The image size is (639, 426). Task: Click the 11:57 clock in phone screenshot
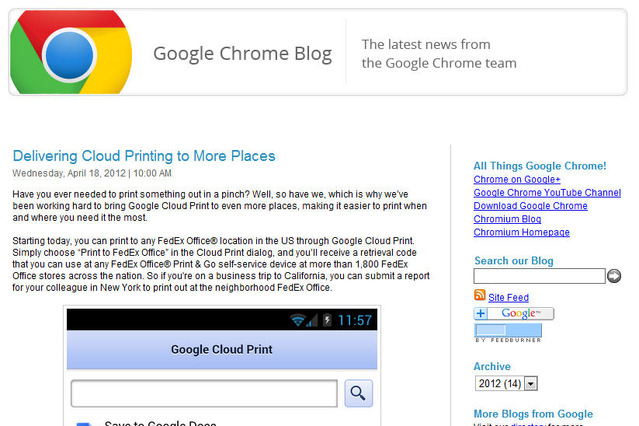click(x=355, y=320)
